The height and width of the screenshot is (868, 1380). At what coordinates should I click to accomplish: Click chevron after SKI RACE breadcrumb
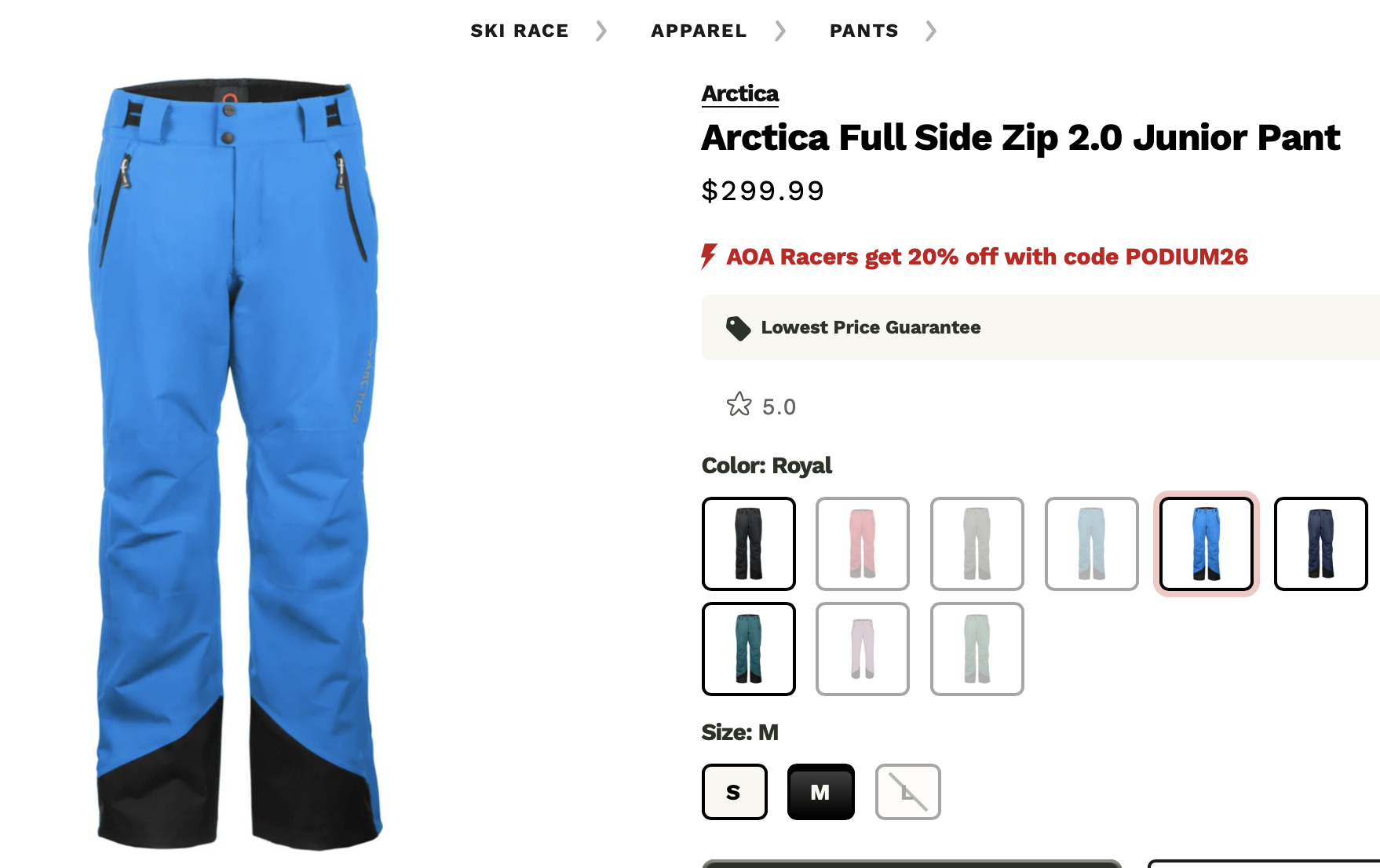[x=601, y=31]
